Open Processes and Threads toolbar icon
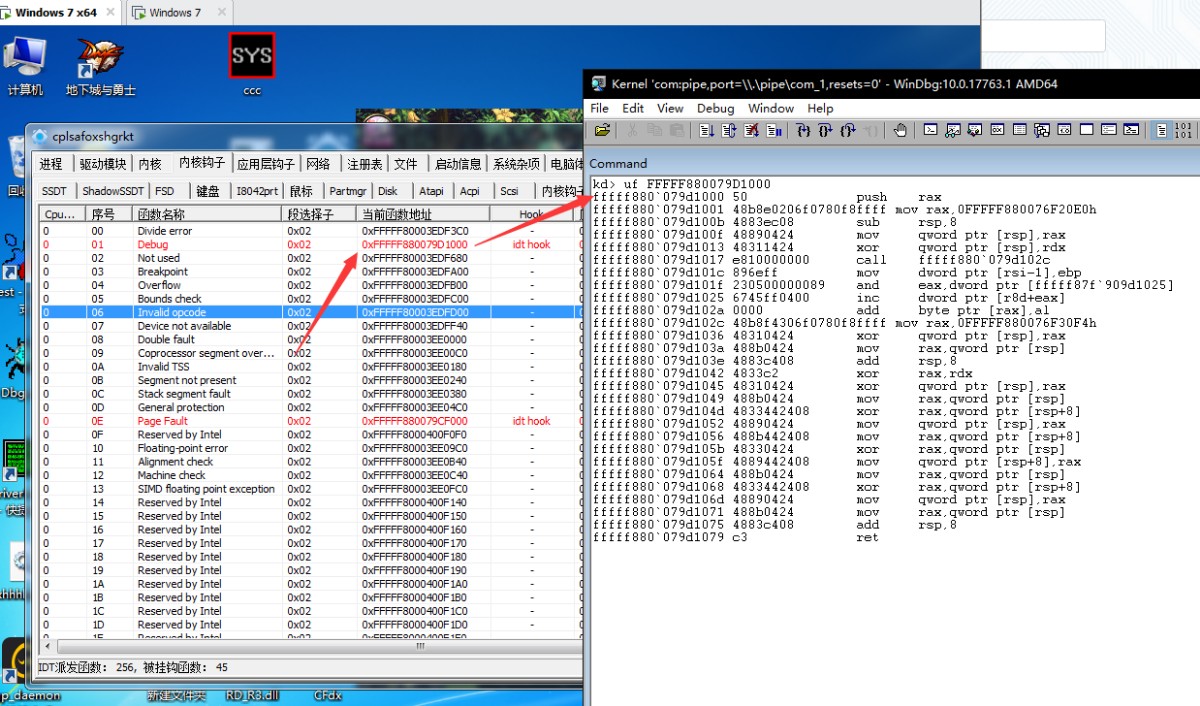The height and width of the screenshot is (706, 1200). [x=1108, y=130]
